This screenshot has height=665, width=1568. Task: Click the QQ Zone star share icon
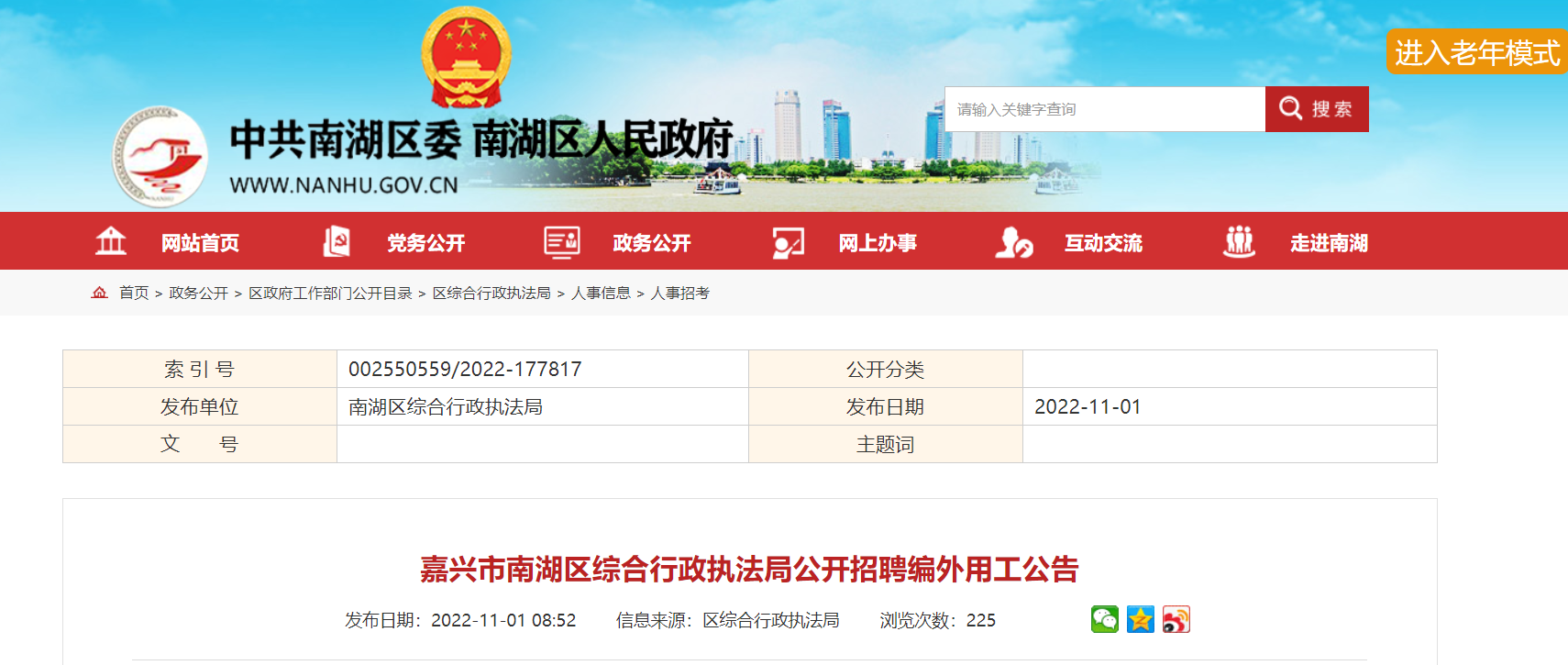(1141, 620)
